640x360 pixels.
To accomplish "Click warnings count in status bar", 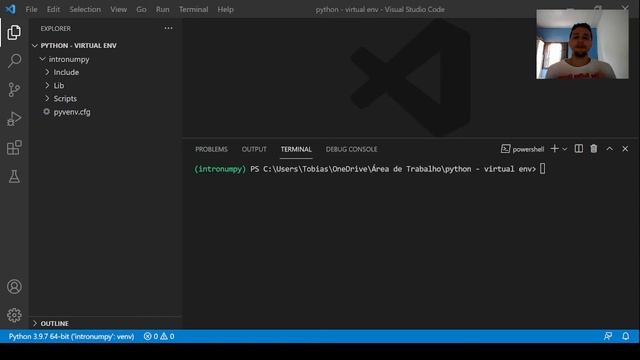I will click(167, 336).
